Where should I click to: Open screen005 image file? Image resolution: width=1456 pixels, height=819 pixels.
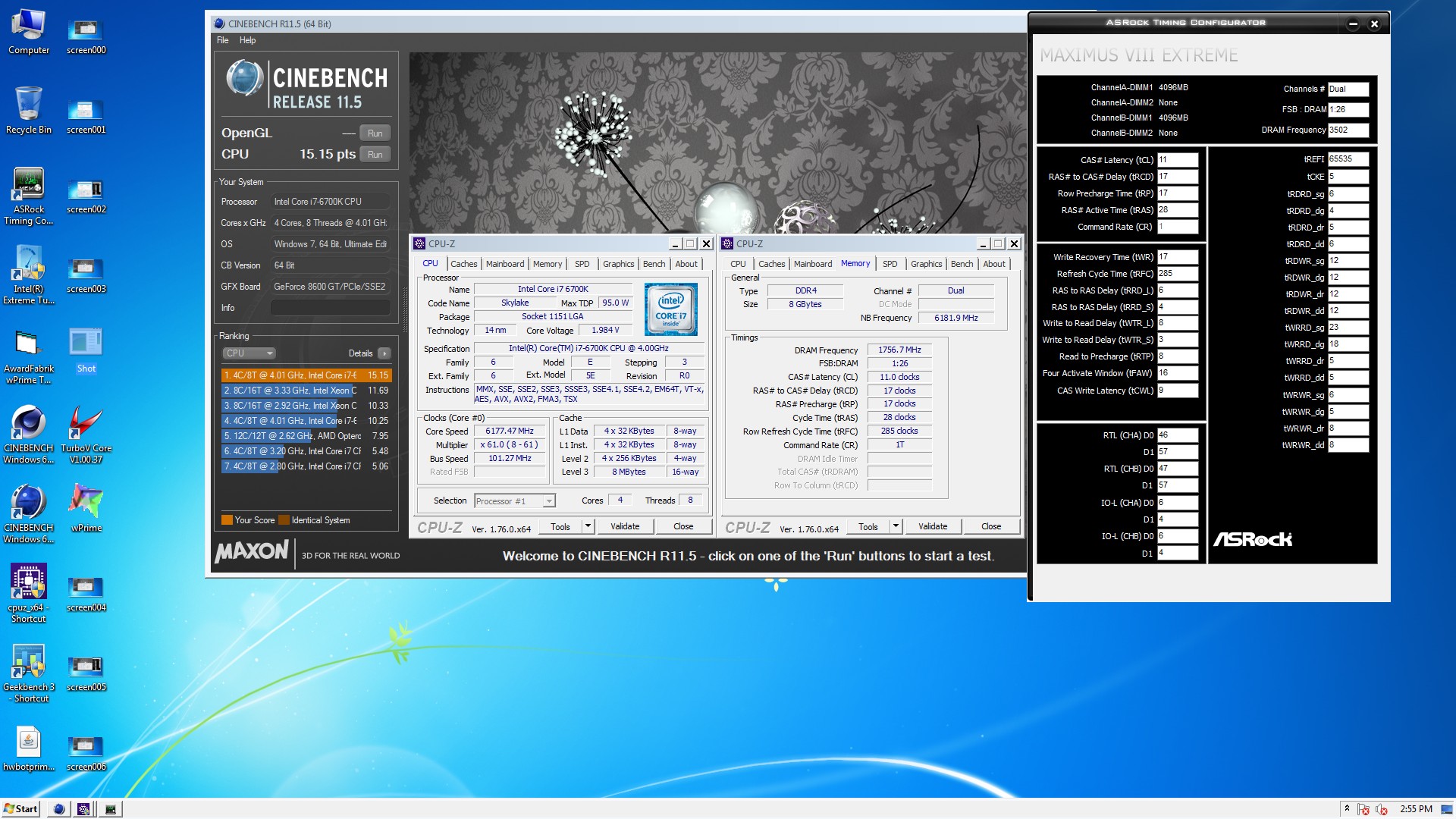click(86, 673)
